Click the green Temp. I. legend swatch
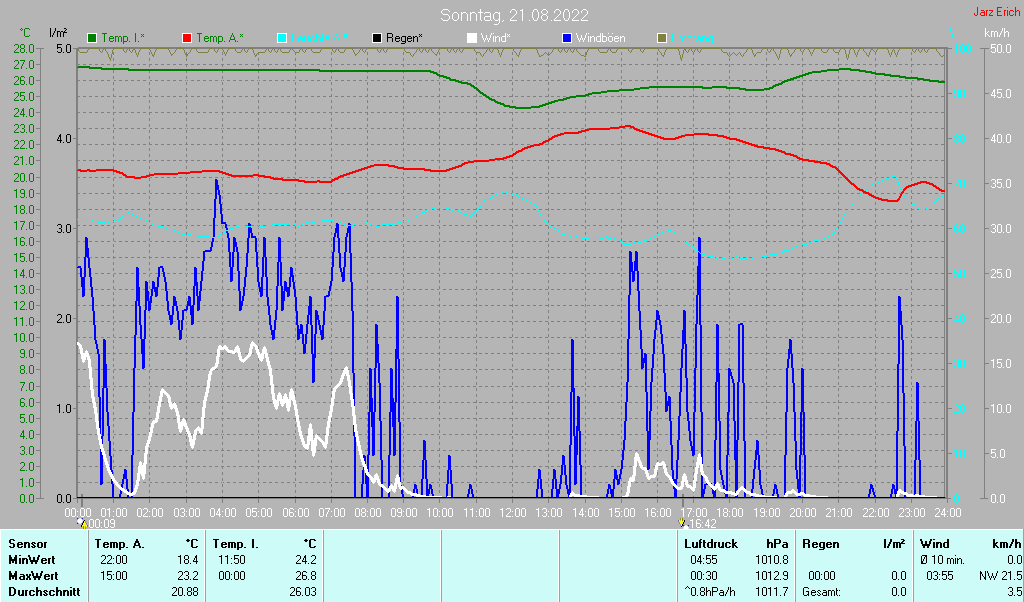This screenshot has width=1024, height=602. (x=92, y=39)
